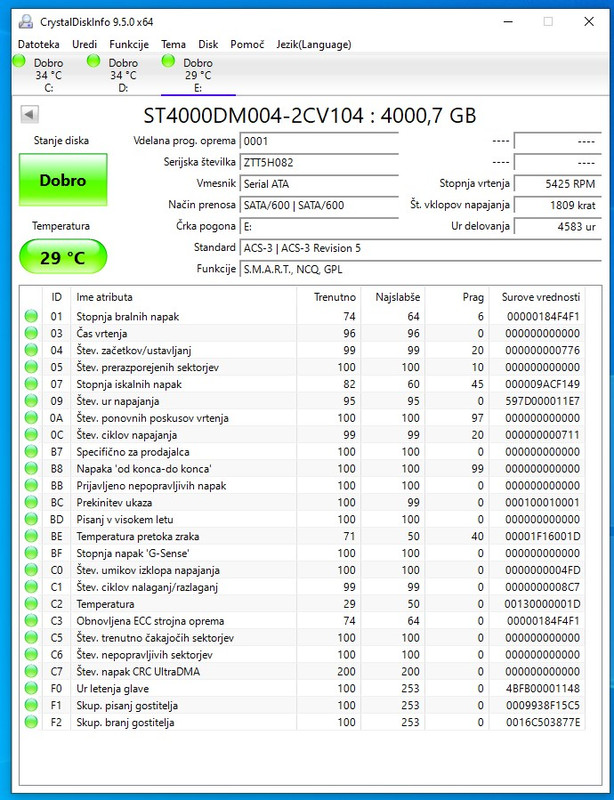Click status dot for attribute 03 Čas vrtenja

31,333
